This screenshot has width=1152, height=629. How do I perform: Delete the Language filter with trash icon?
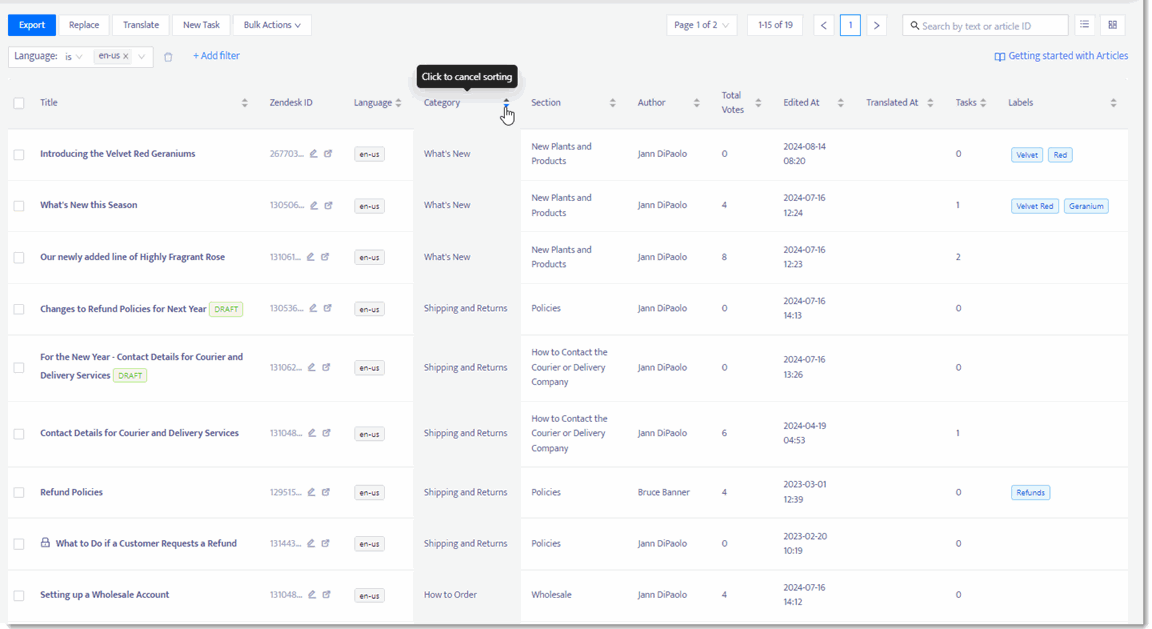tap(168, 57)
